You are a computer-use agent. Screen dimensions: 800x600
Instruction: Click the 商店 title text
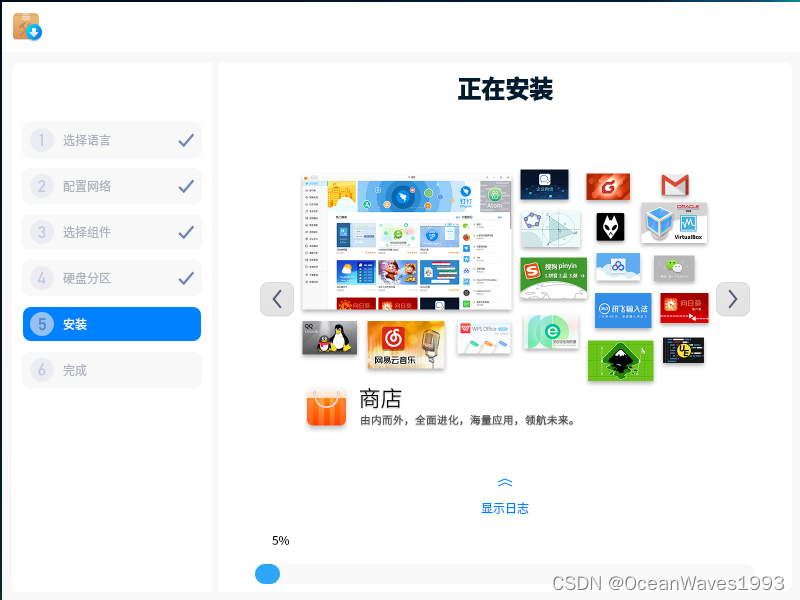(380, 398)
